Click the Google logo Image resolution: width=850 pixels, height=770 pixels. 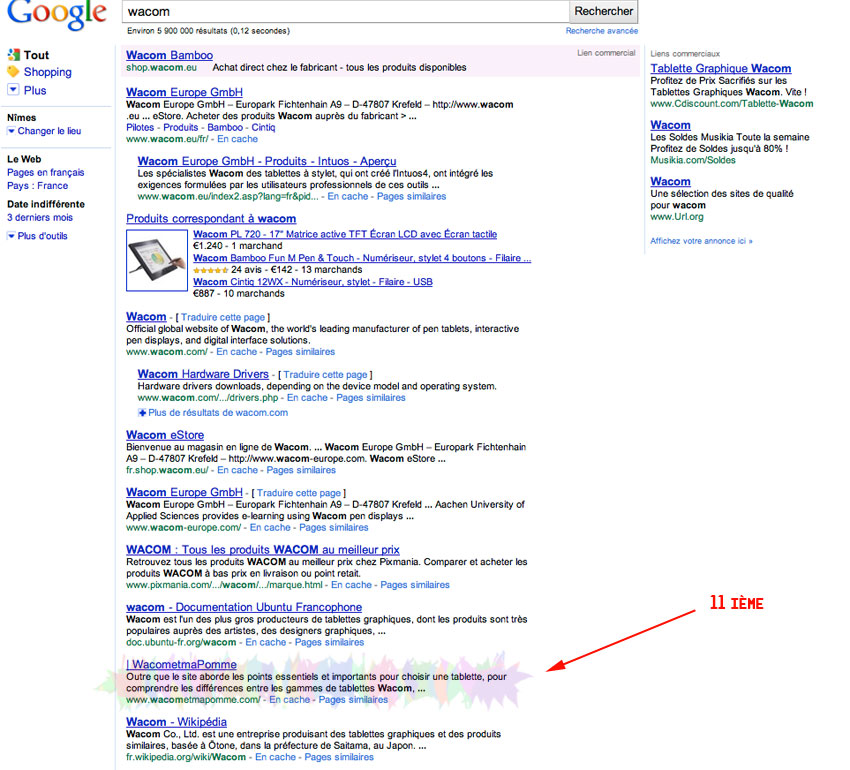[x=57, y=14]
